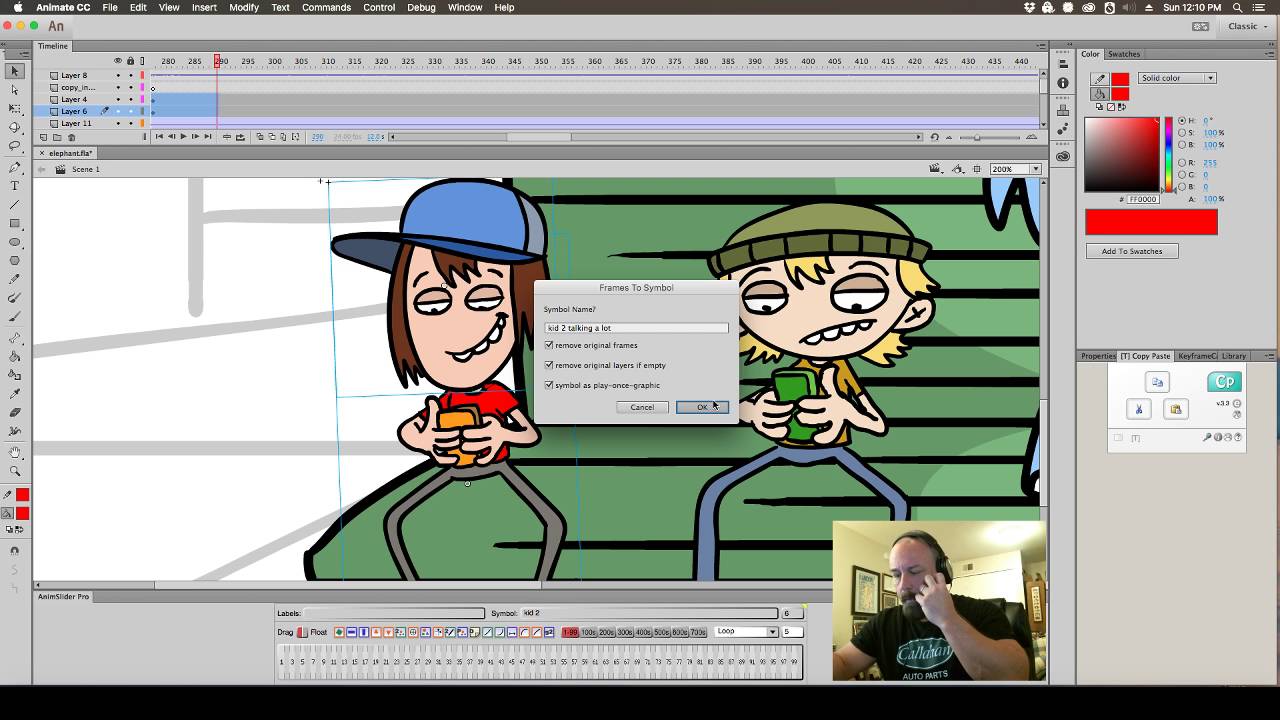Click the copy icon in Copy Paste panel
This screenshot has width=1280, height=720.
(1157, 382)
